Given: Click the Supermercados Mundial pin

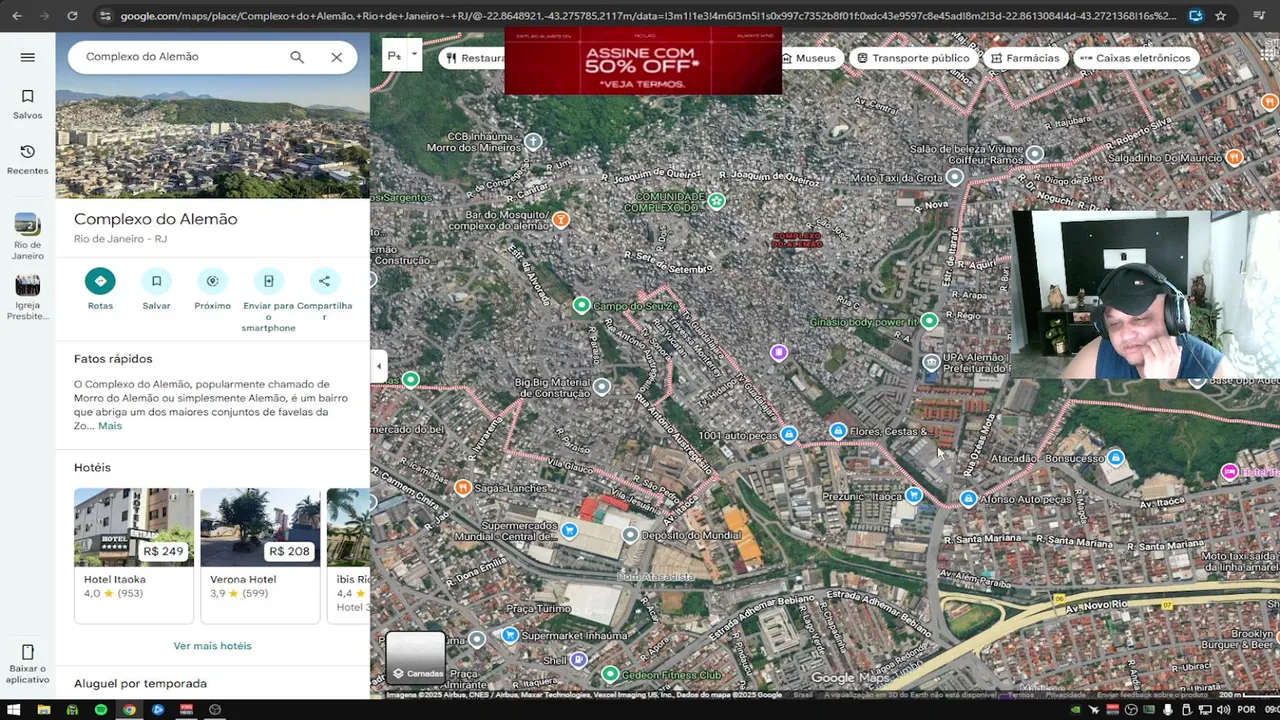Looking at the screenshot, I should 569,530.
